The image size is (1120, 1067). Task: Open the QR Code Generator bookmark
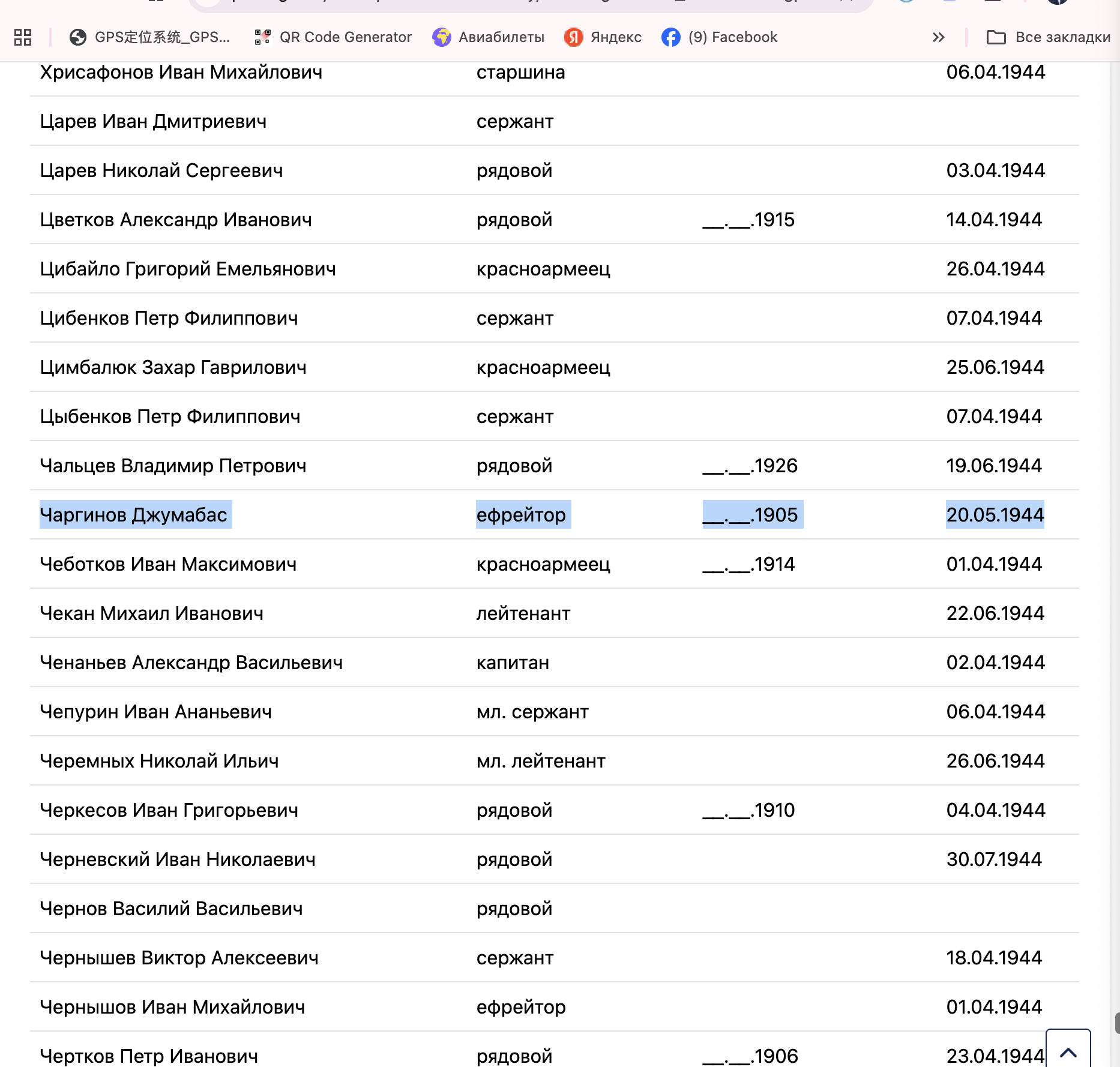coord(334,37)
